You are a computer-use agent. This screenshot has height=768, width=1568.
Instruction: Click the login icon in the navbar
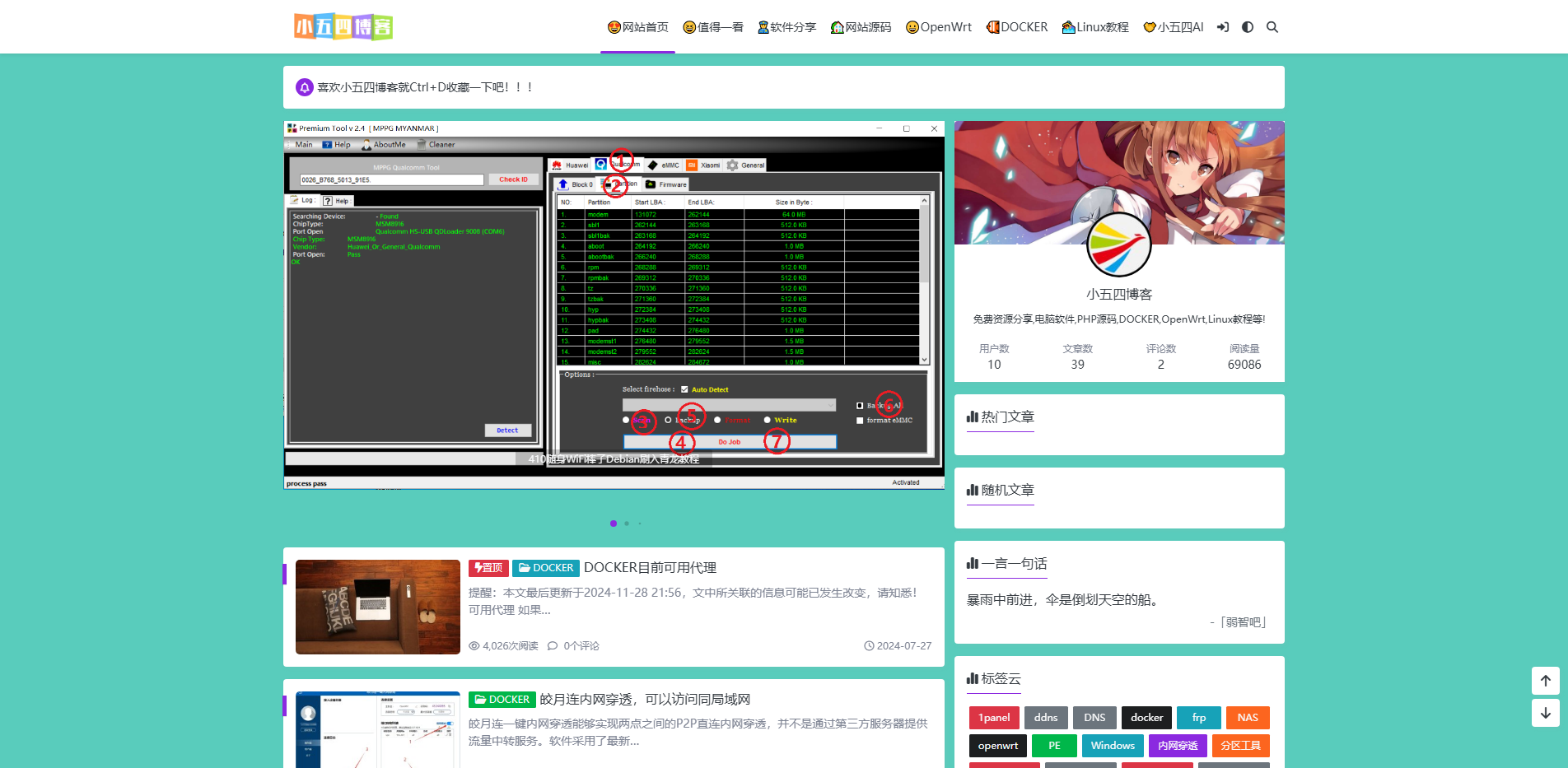(1222, 26)
